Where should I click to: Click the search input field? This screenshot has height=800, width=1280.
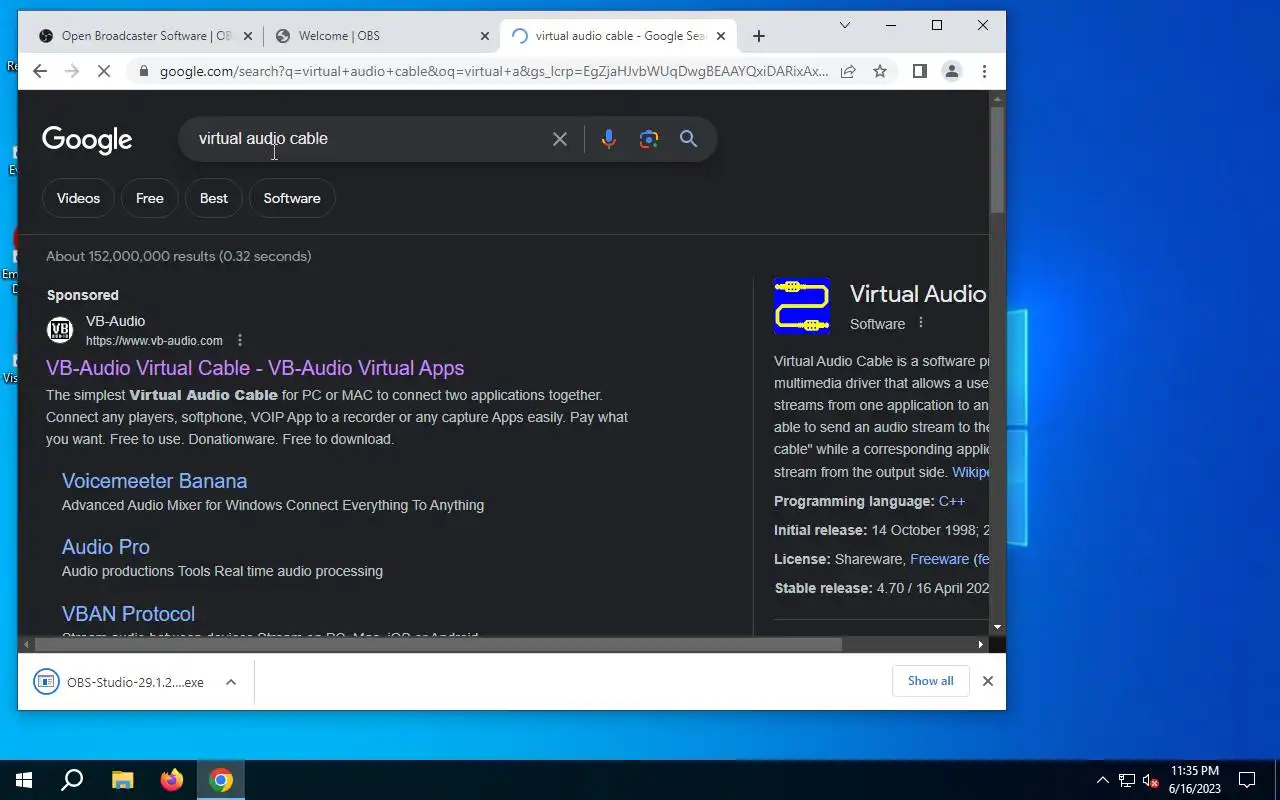coord(370,139)
